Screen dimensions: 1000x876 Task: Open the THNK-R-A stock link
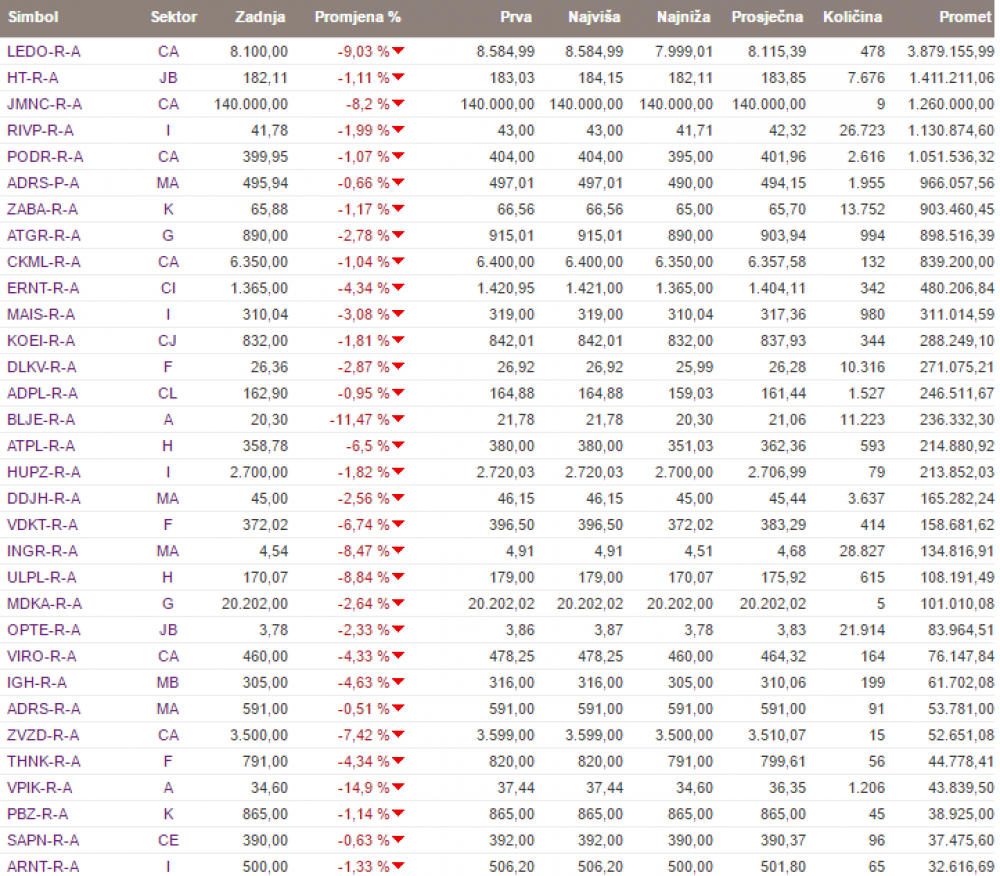tap(43, 761)
